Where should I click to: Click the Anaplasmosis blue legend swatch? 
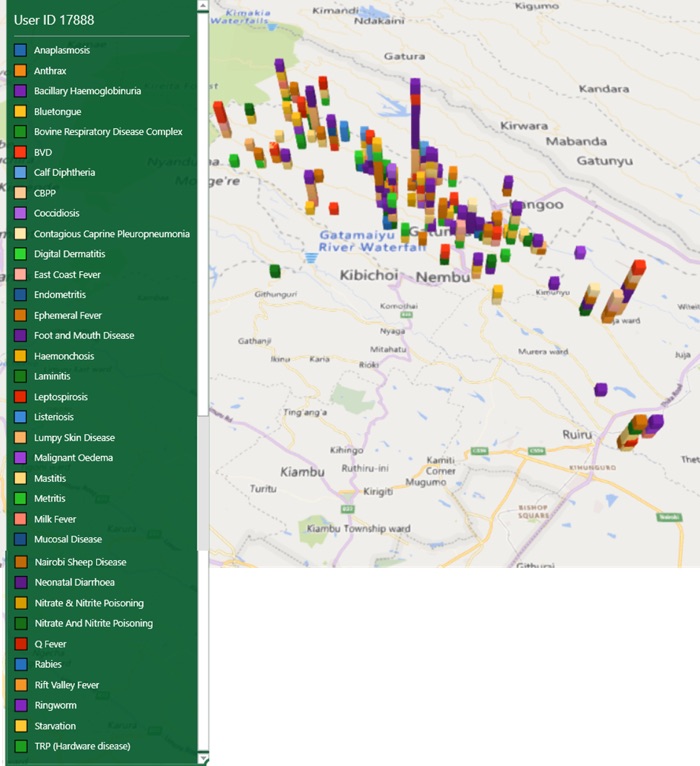pyautogui.click(x=21, y=50)
